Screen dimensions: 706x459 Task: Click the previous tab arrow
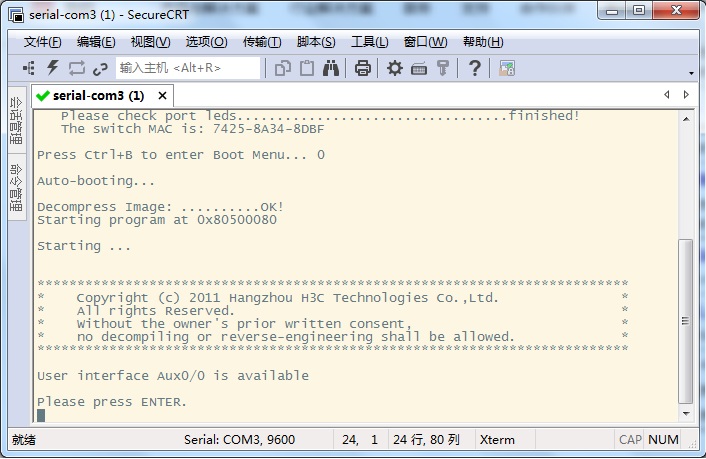[x=667, y=95]
